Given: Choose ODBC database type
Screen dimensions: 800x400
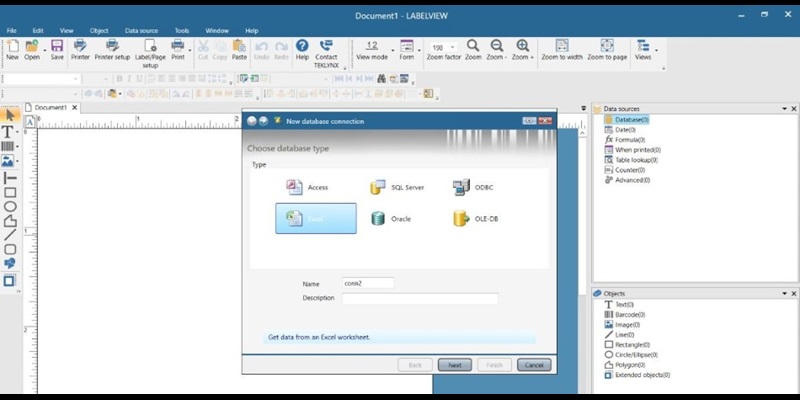Looking at the screenshot, I should pos(473,187).
